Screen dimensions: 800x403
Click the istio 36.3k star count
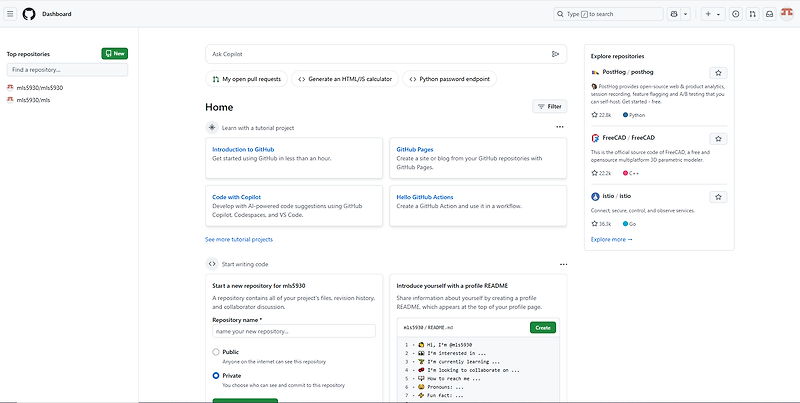coord(601,223)
